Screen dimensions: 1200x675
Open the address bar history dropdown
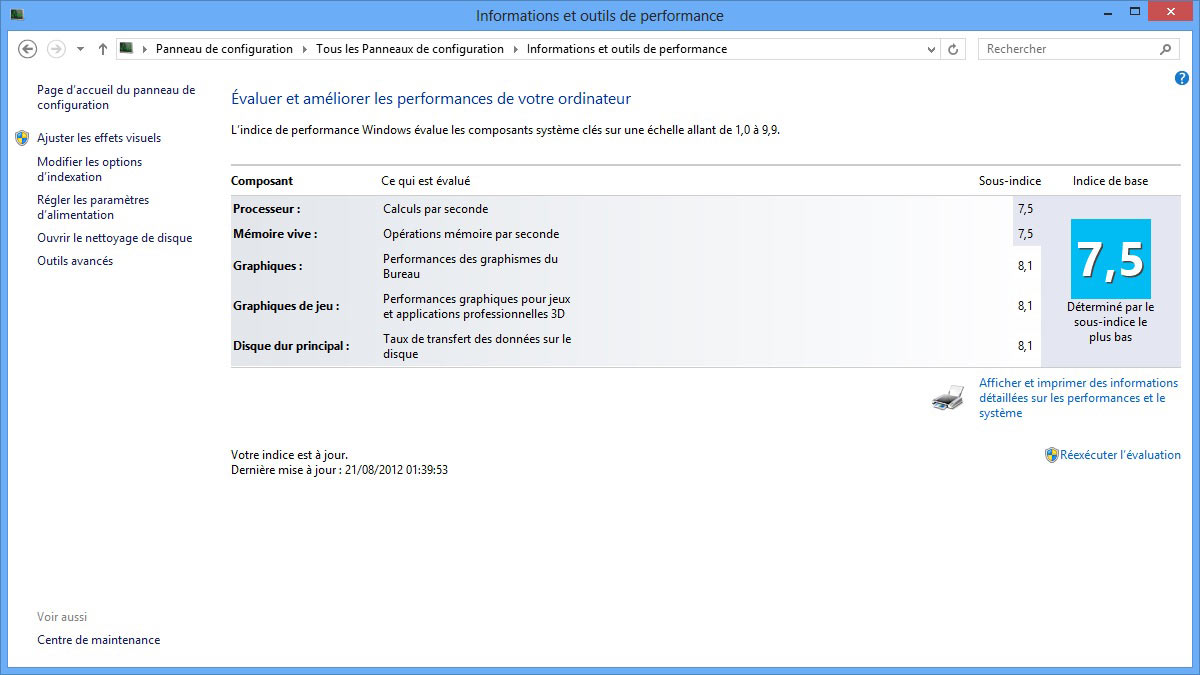point(930,48)
